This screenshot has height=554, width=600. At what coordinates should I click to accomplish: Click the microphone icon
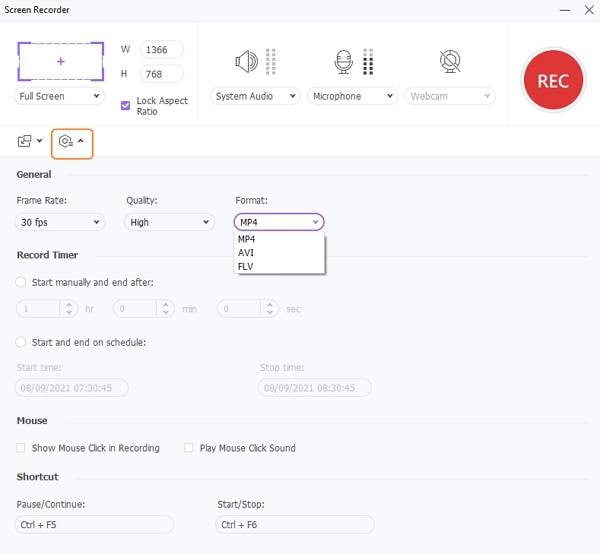coord(344,62)
